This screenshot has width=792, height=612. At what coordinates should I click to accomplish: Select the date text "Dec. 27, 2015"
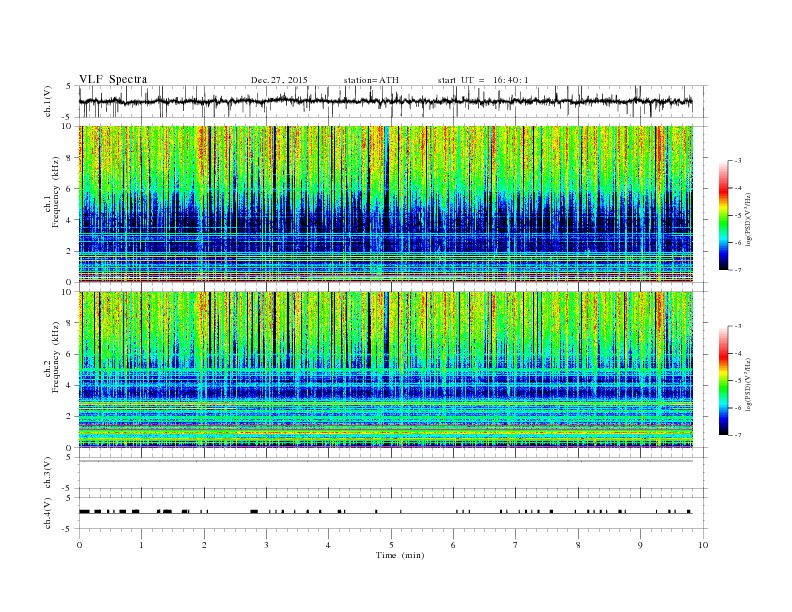(279, 80)
